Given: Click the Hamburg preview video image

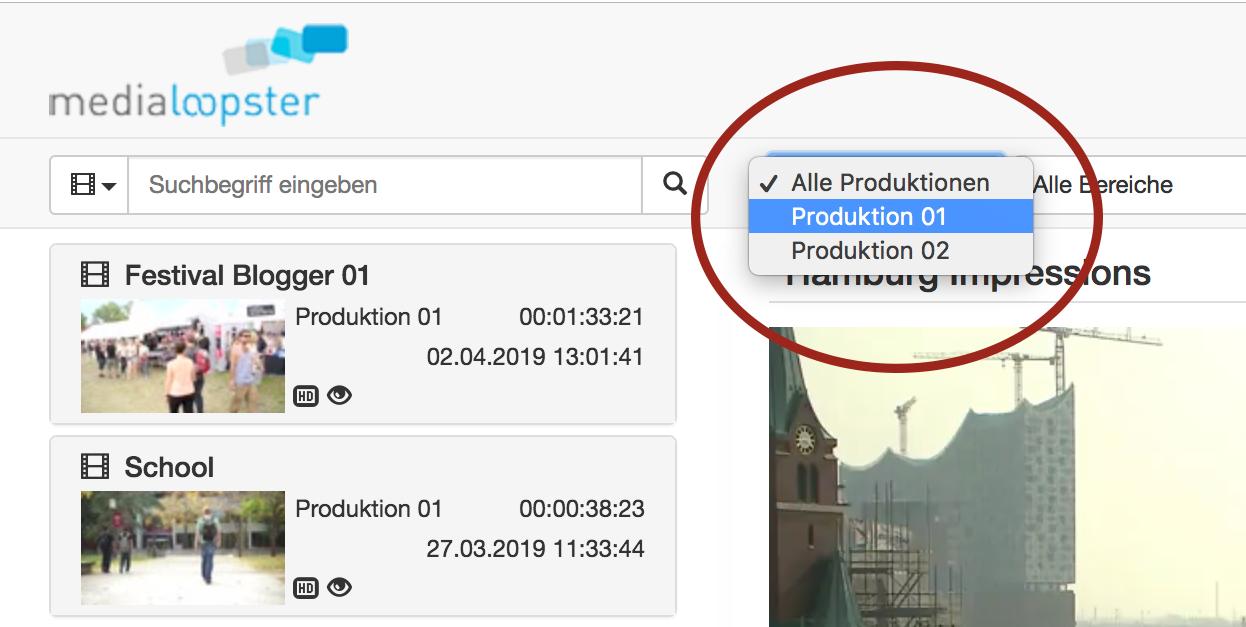Looking at the screenshot, I should [x=1000, y=480].
